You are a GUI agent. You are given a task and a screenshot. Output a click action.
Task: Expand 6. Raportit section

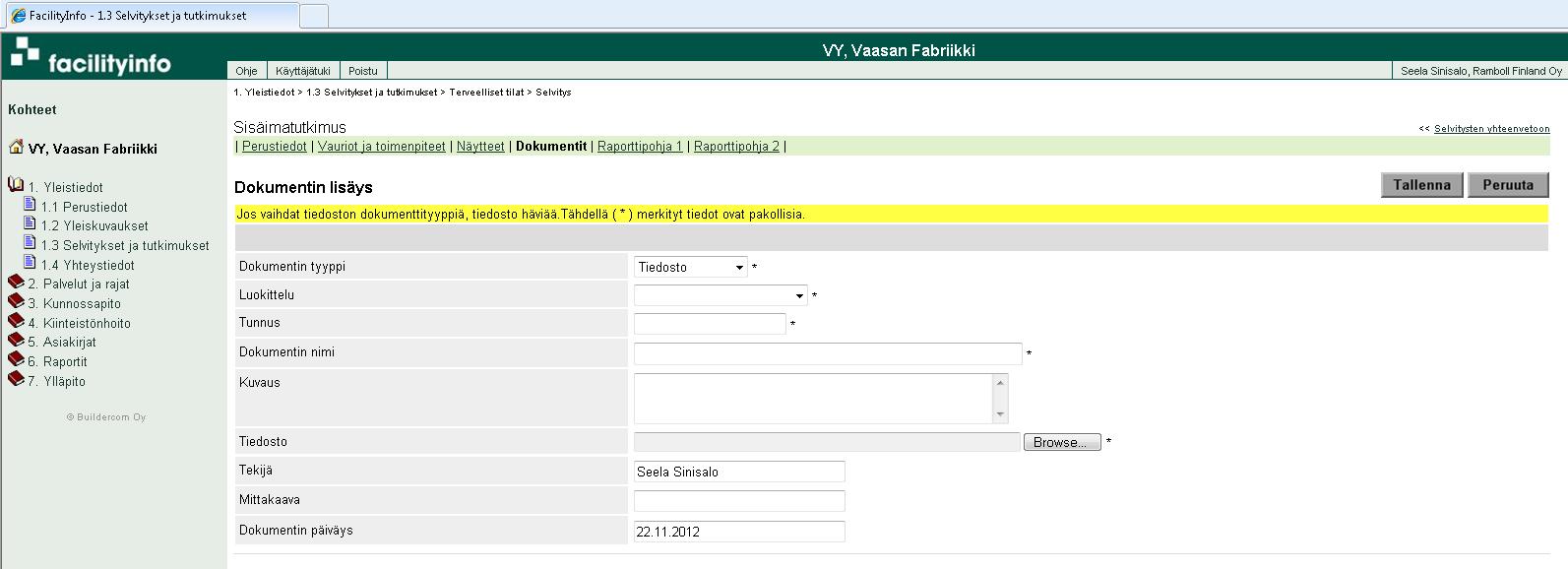pyautogui.click(x=57, y=362)
